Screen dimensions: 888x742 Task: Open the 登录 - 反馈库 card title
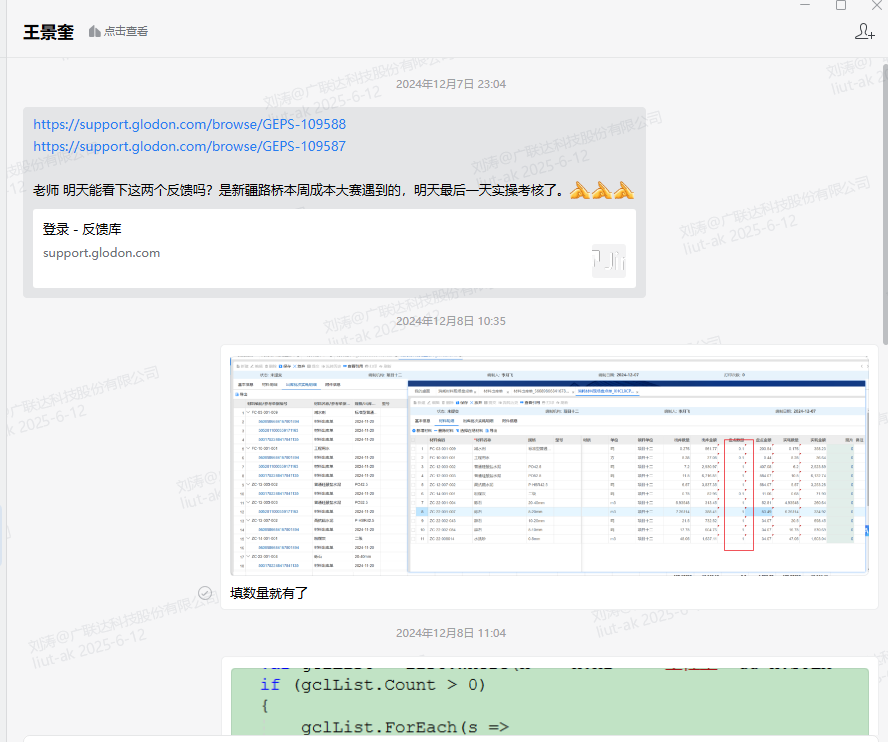point(82,229)
